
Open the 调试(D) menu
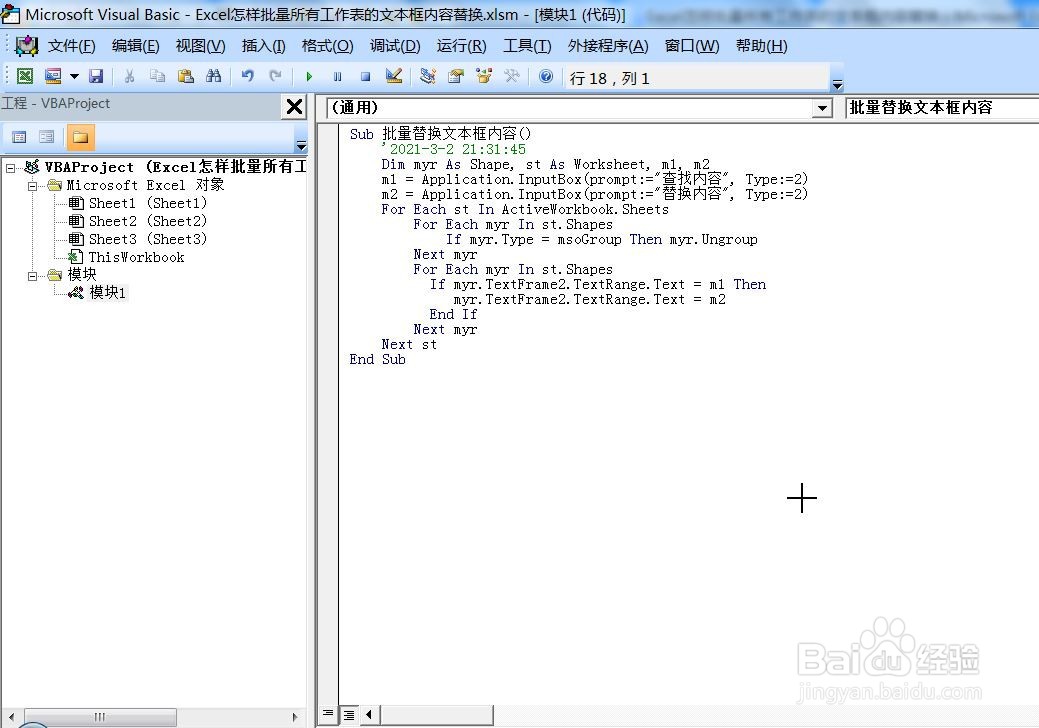[x=395, y=46]
